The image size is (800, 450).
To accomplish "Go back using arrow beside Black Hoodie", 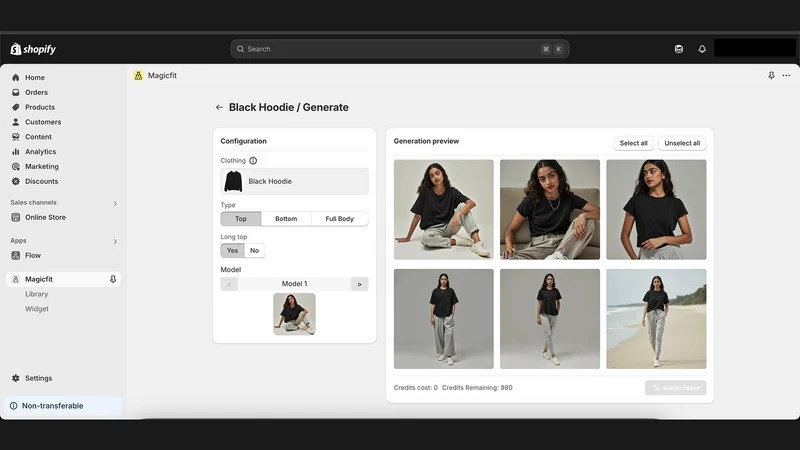I will click(219, 107).
